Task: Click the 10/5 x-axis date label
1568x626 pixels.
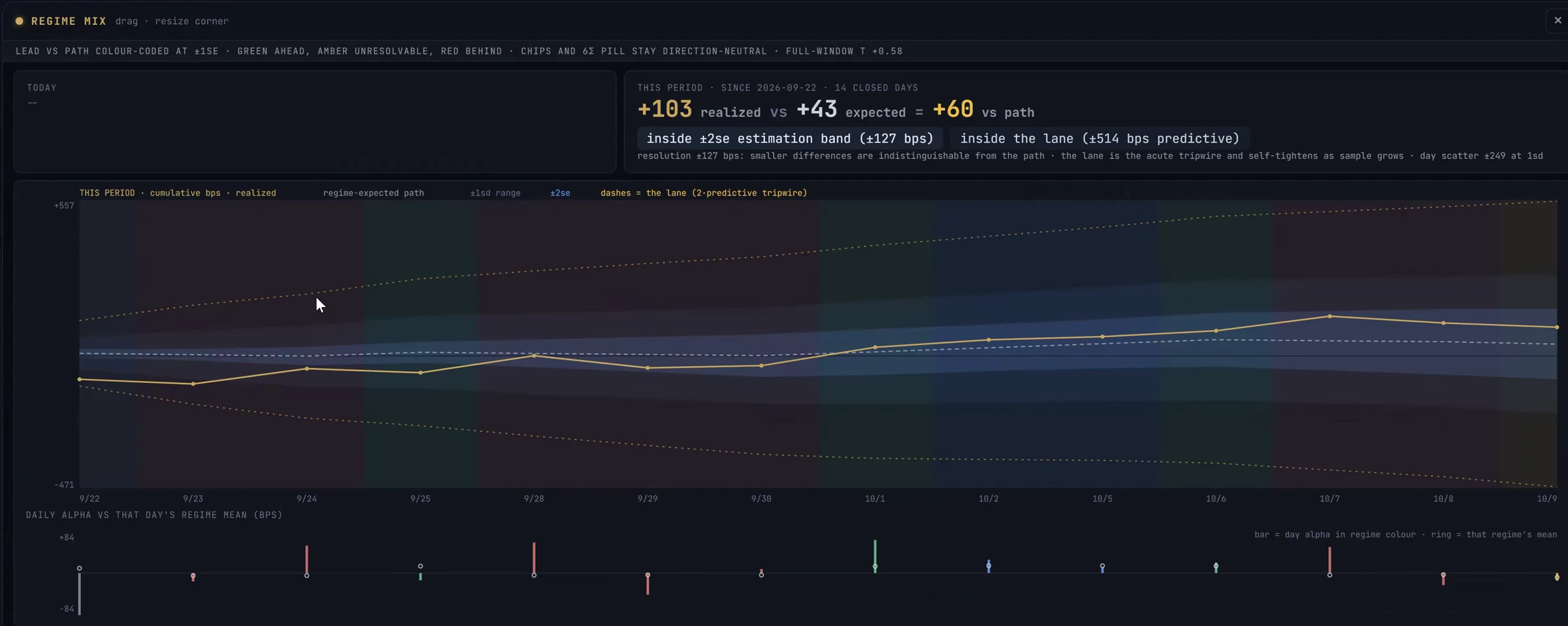Action: 1102,499
